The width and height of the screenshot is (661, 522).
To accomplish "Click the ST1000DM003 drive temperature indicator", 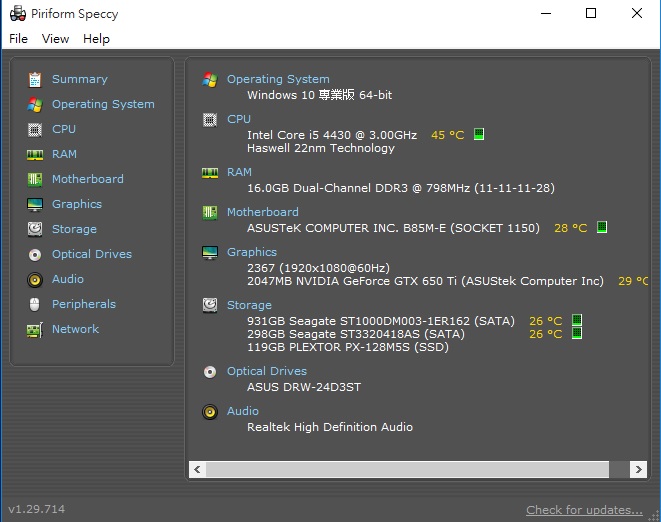I will [577, 320].
